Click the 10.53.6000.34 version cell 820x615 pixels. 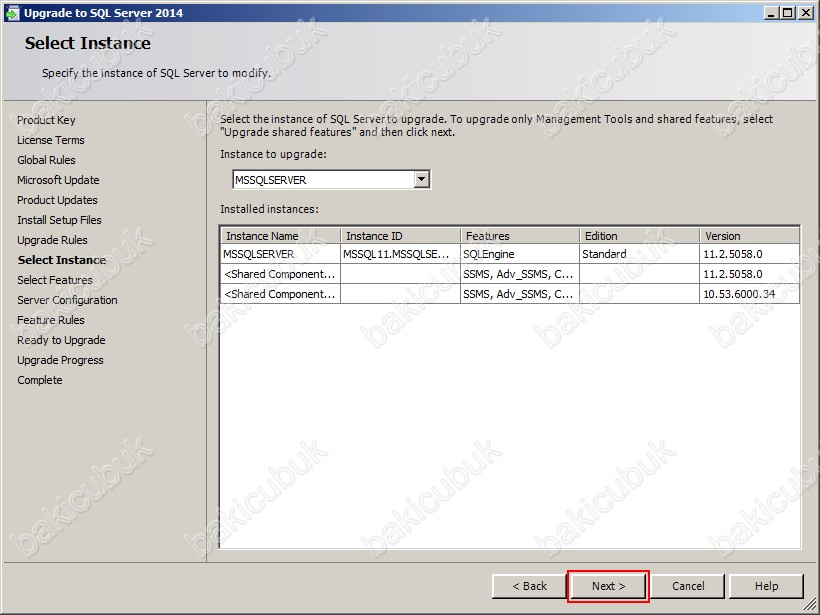[x=749, y=294]
